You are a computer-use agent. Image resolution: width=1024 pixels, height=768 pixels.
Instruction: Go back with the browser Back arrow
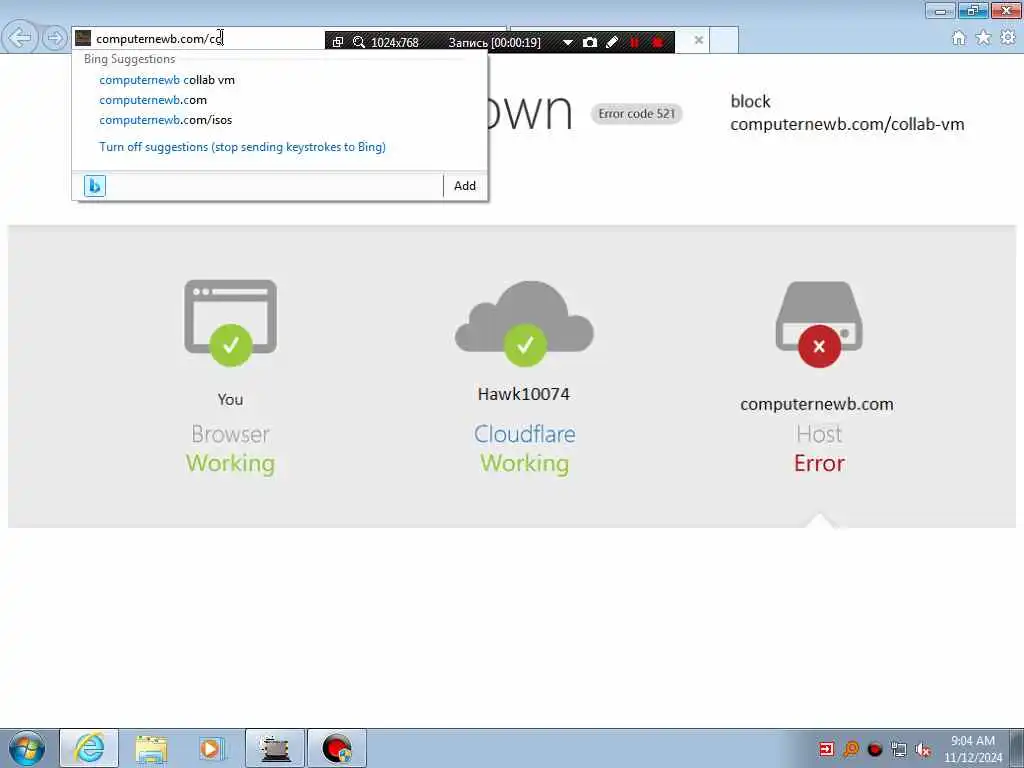[x=20, y=38]
